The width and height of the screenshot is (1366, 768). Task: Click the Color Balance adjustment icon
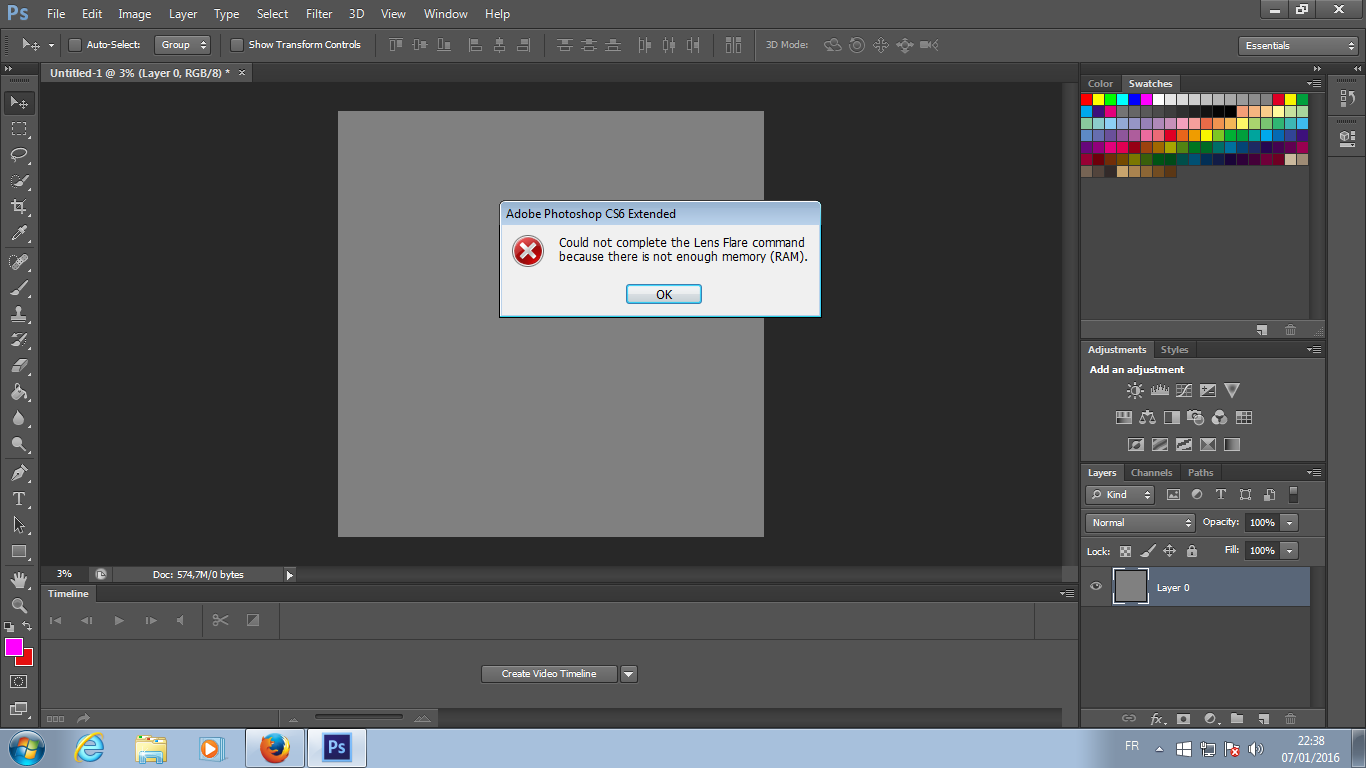(1147, 418)
